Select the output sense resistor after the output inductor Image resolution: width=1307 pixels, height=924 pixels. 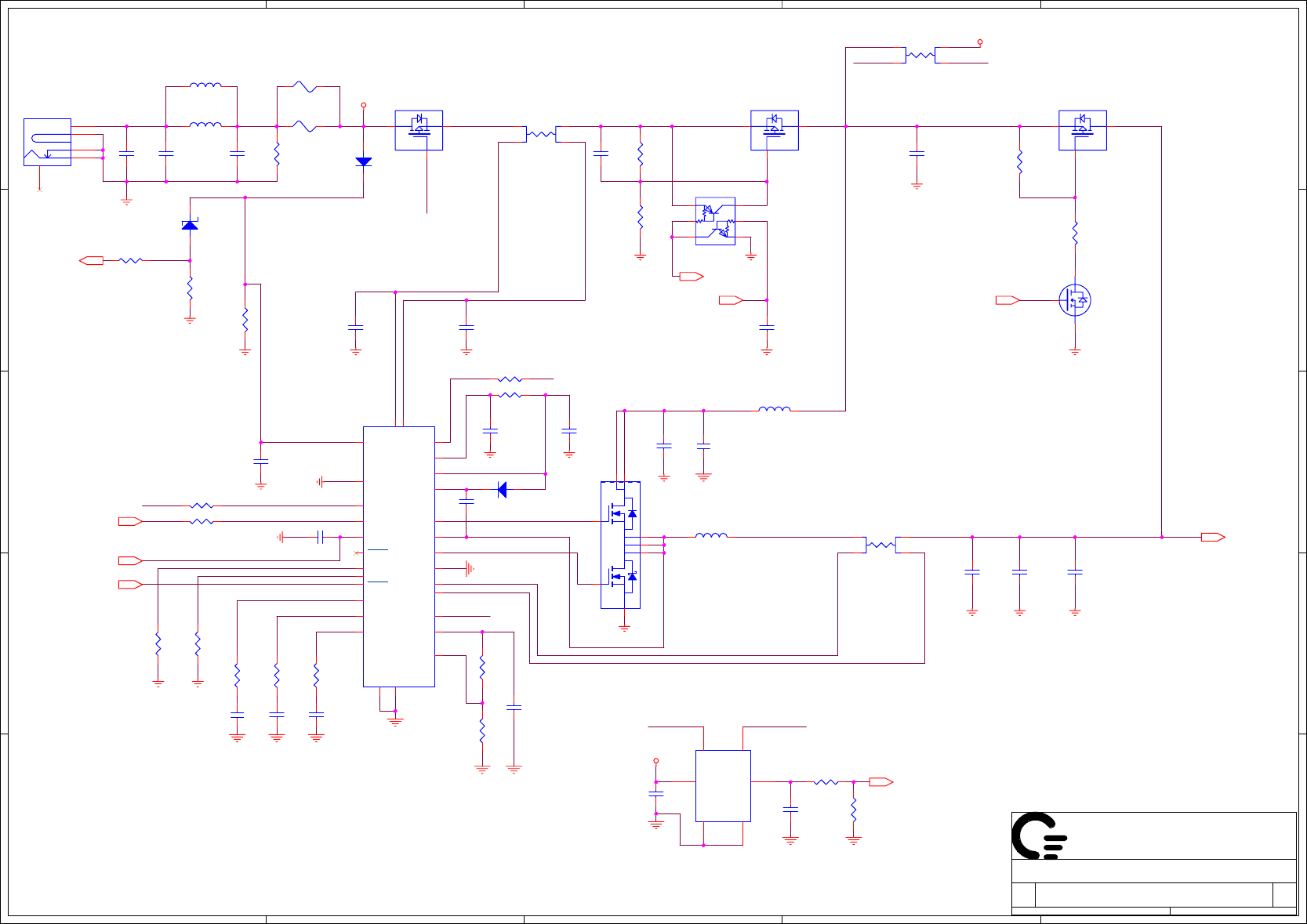tap(881, 545)
